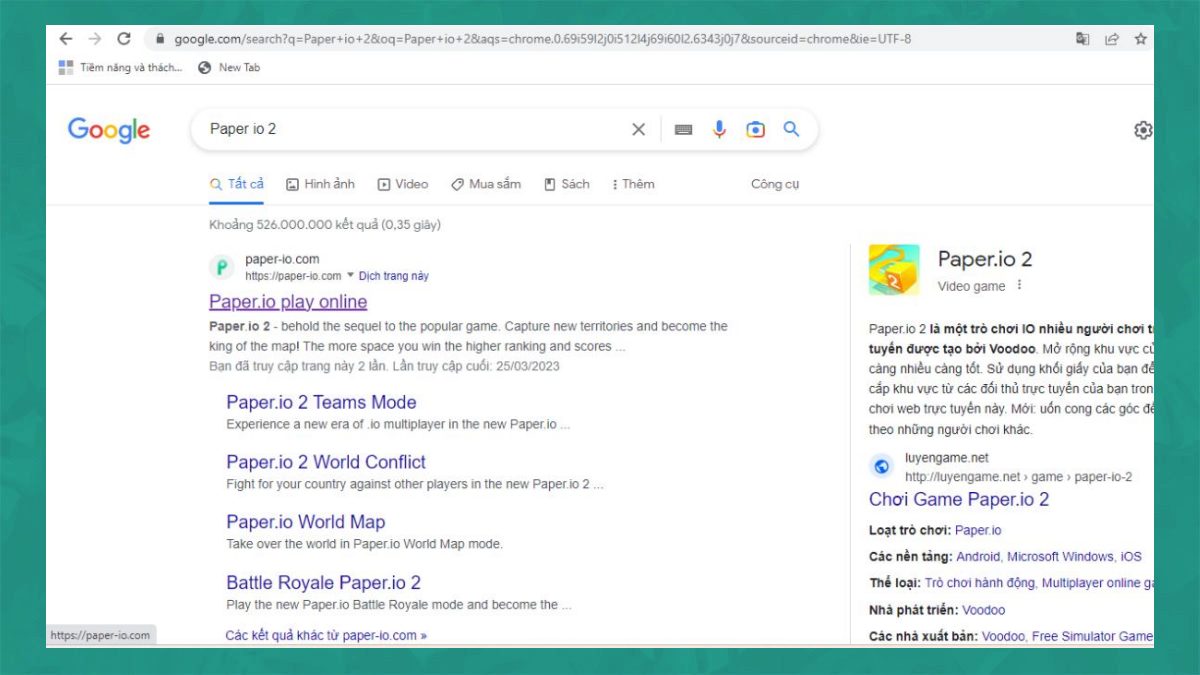Viewport: 1200px width, 675px height.
Task: Reload the page with refresh icon
Action: [x=124, y=39]
